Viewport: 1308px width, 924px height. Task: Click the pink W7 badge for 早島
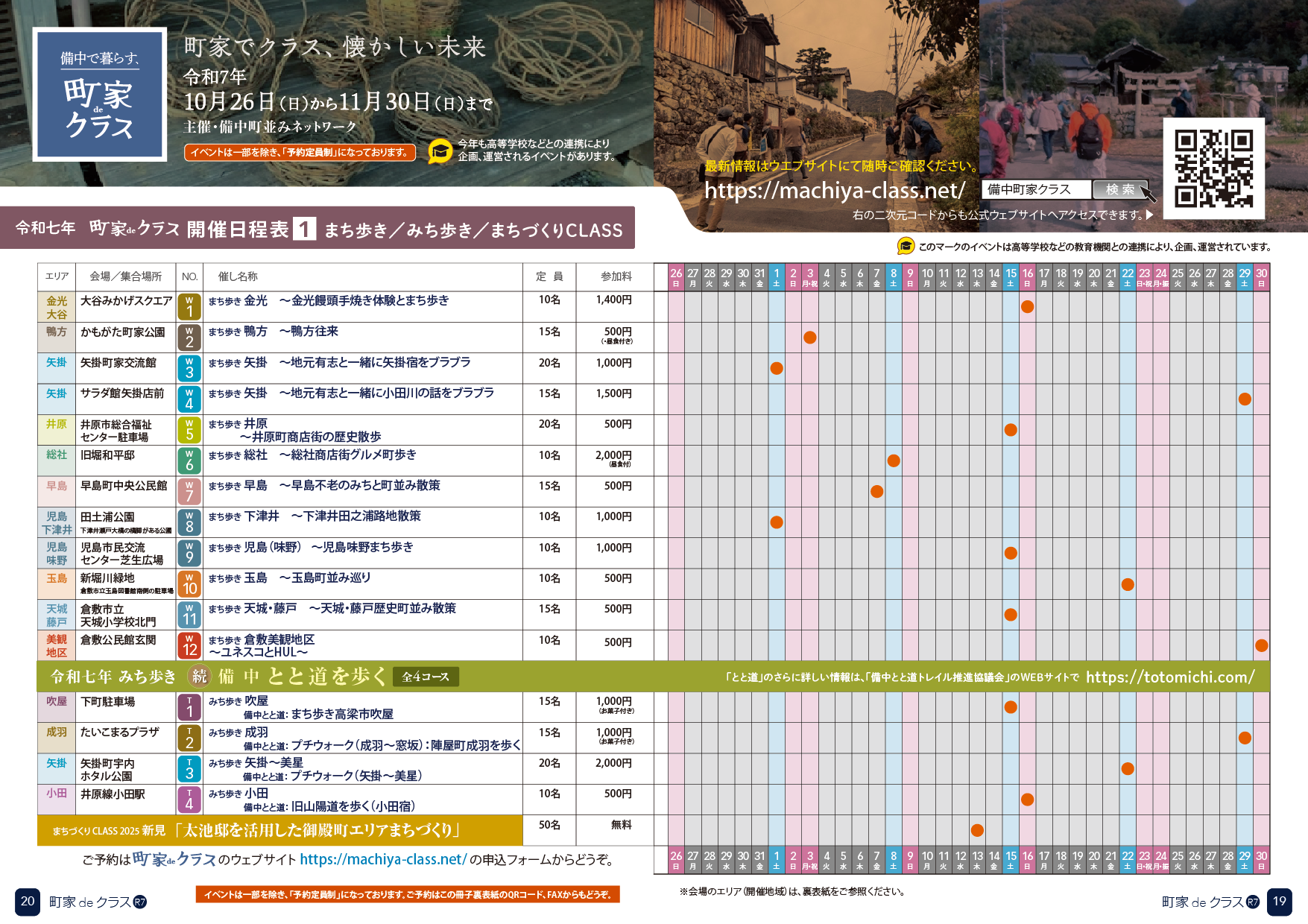[189, 492]
